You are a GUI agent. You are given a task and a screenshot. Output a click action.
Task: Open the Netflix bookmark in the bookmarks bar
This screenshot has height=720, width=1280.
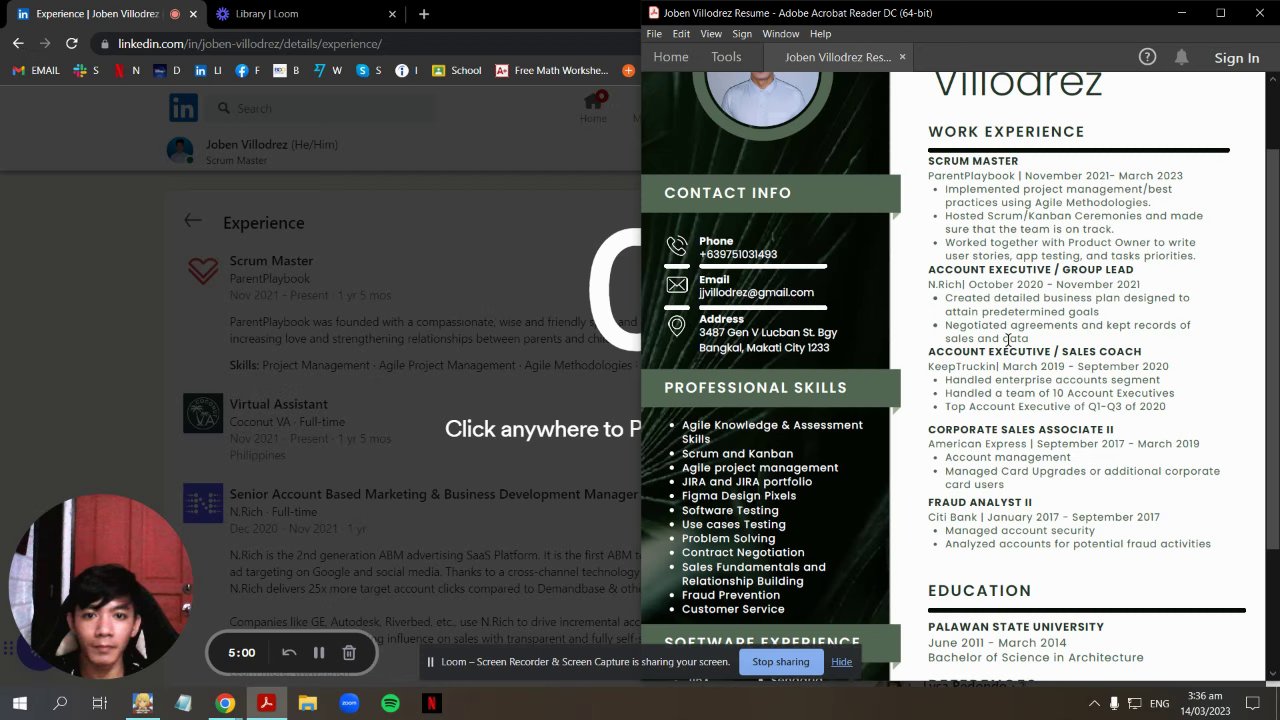pyautogui.click(x=127, y=70)
